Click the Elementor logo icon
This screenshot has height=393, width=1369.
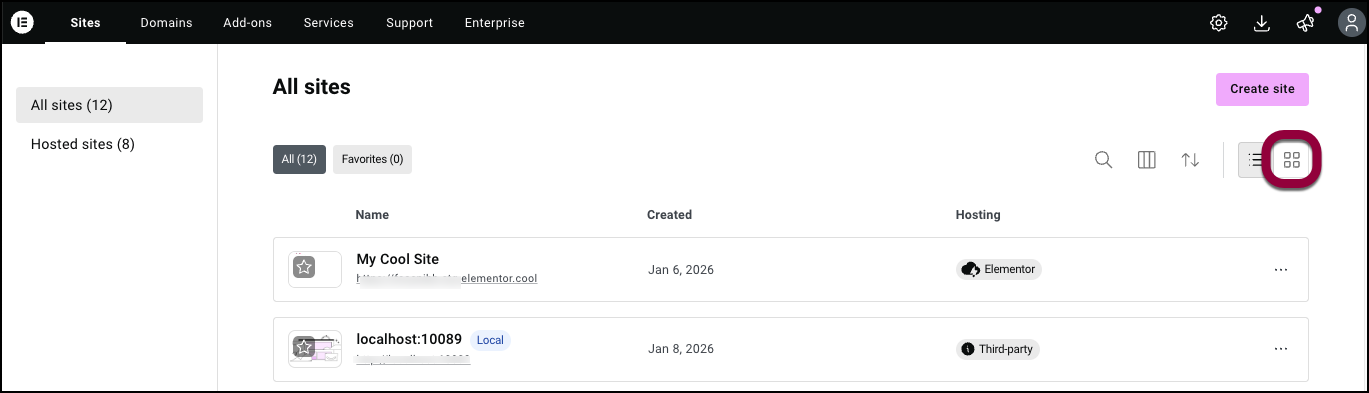coord(22,22)
